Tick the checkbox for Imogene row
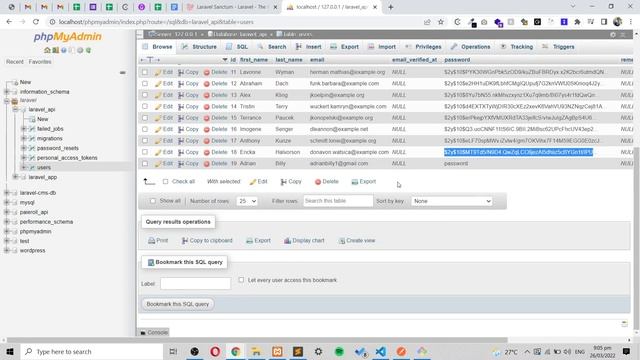This screenshot has width=640, height=360. [x=145, y=129]
